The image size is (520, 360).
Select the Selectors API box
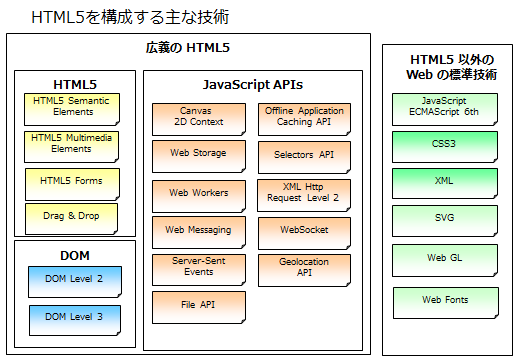[x=304, y=157]
